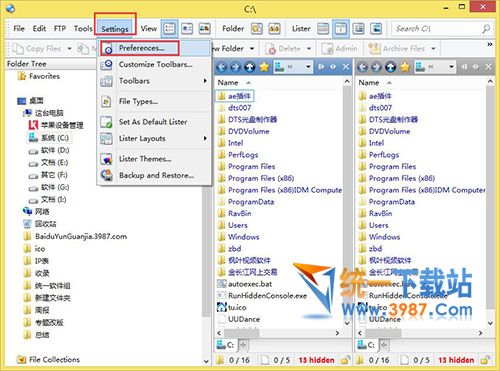The image size is (500, 371).
Task: Click the Search C:\ input field
Action: pos(436,29)
